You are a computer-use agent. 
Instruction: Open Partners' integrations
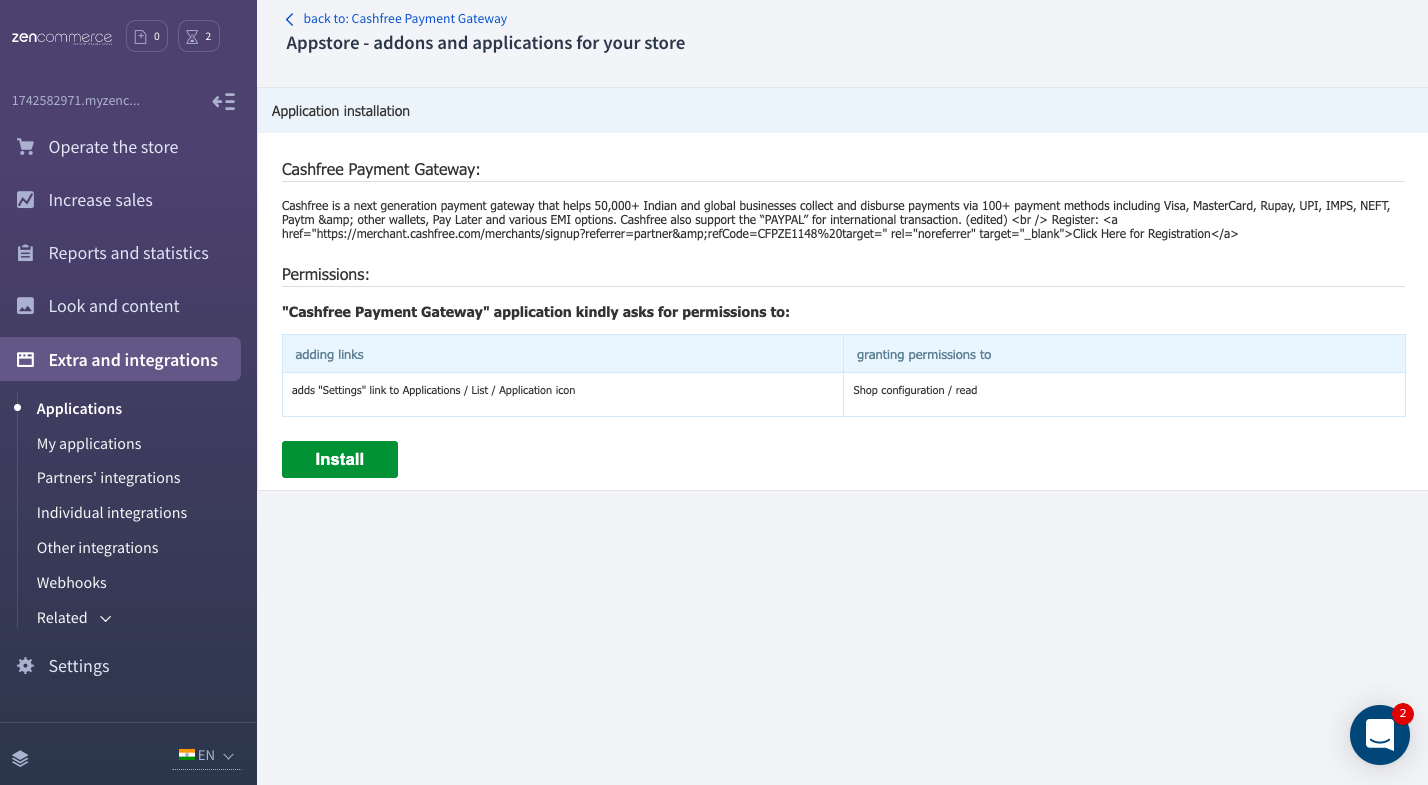(109, 478)
